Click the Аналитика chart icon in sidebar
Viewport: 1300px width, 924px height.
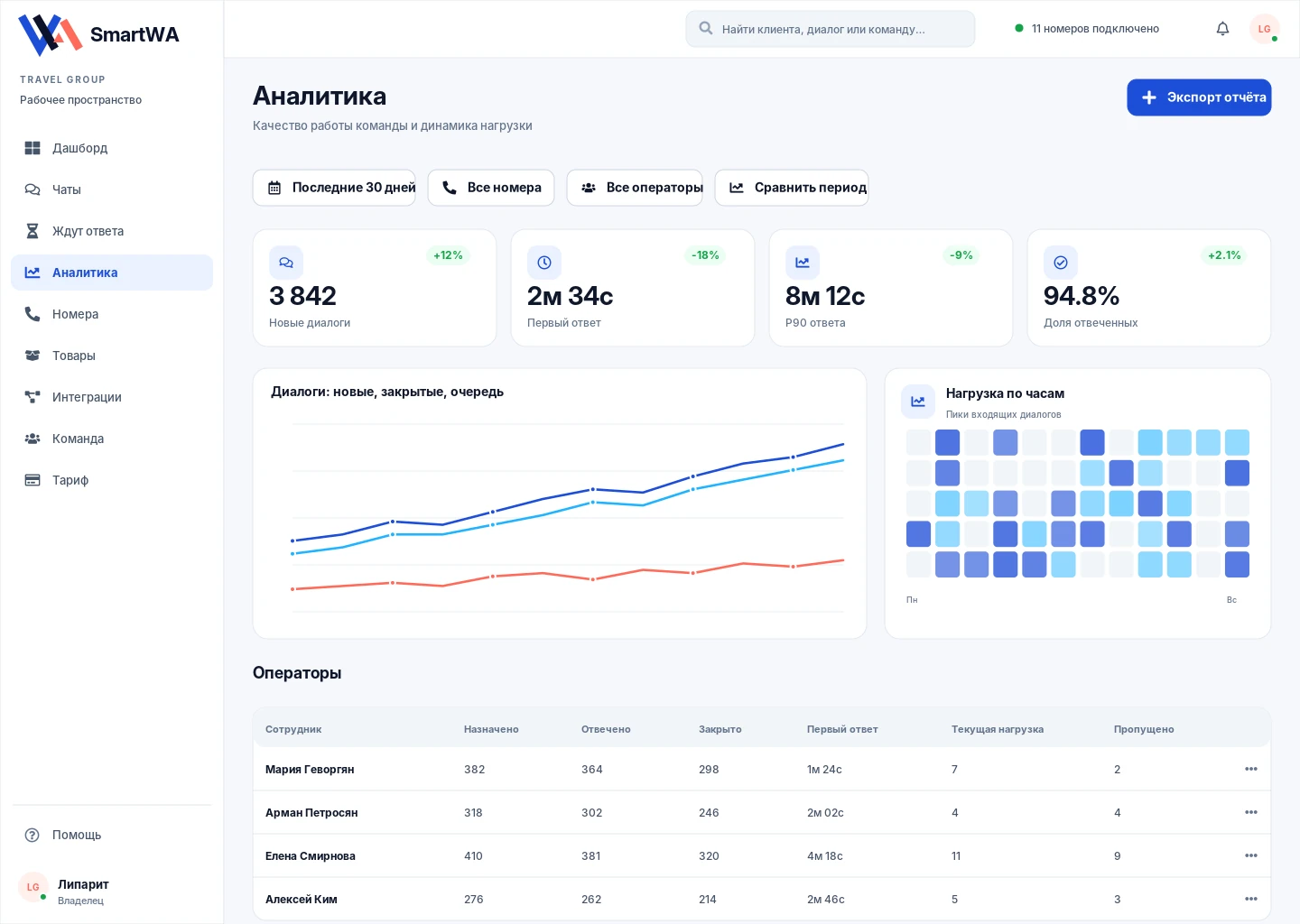click(32, 273)
